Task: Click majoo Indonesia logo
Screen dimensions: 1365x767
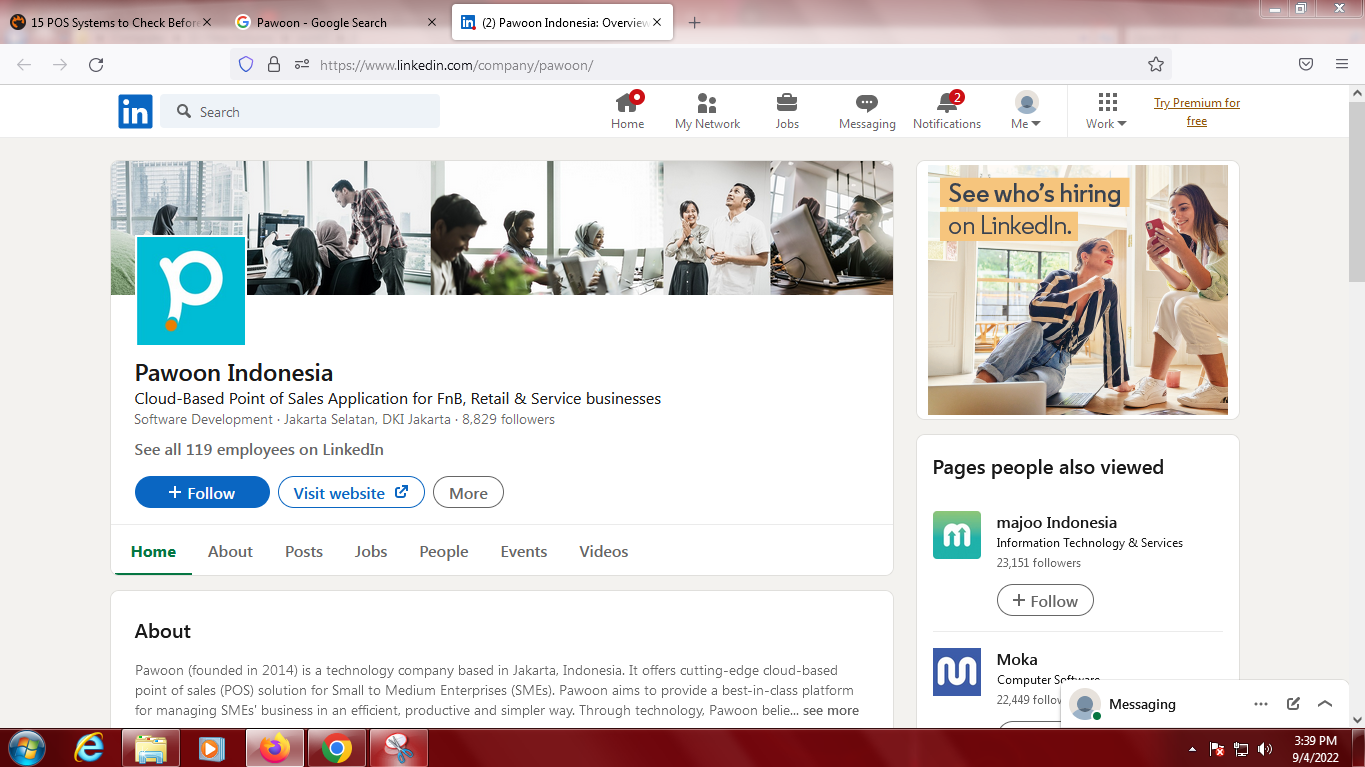Action: coord(957,535)
